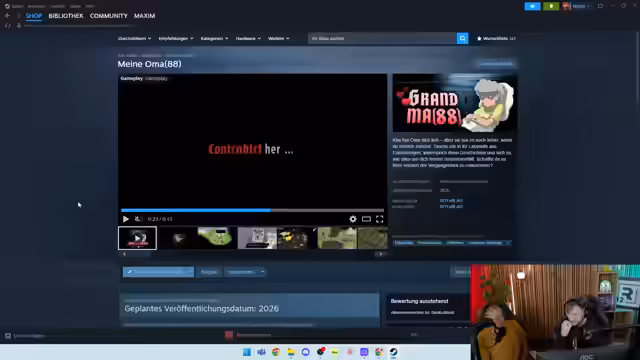Select the green map screenshot thumbnail
The image size is (640, 360).
(218, 238)
